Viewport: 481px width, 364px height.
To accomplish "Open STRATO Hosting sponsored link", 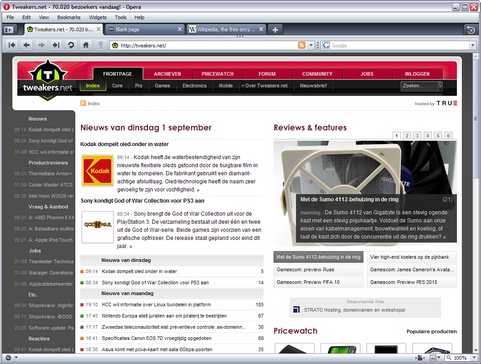I will pyautogui.click(x=354, y=310).
